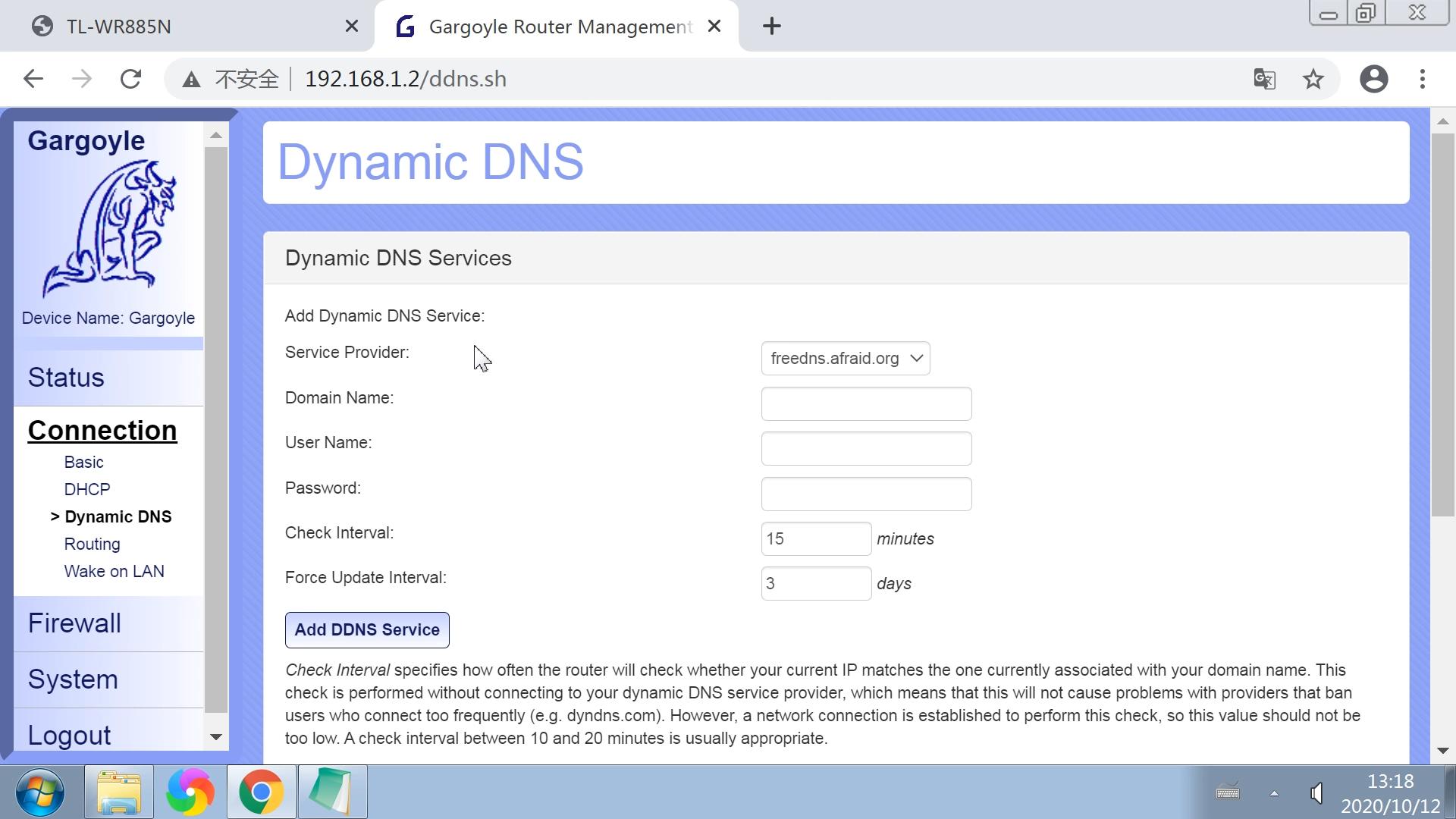Click the Password input field

pos(866,493)
